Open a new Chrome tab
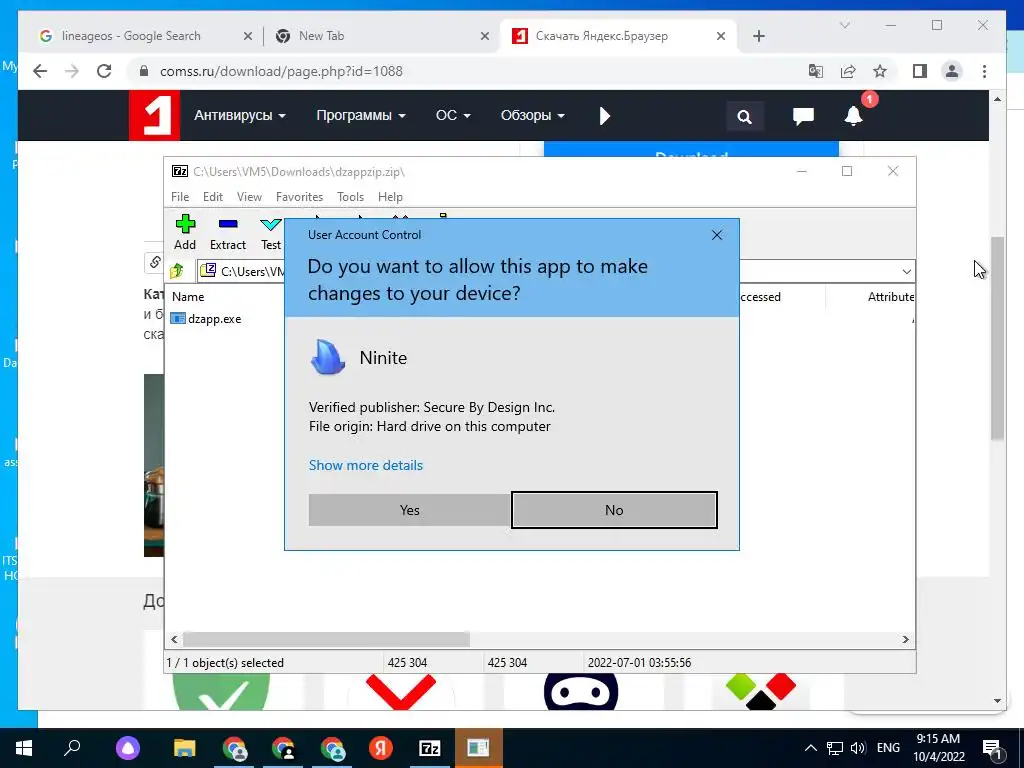1024x768 pixels. (x=758, y=36)
